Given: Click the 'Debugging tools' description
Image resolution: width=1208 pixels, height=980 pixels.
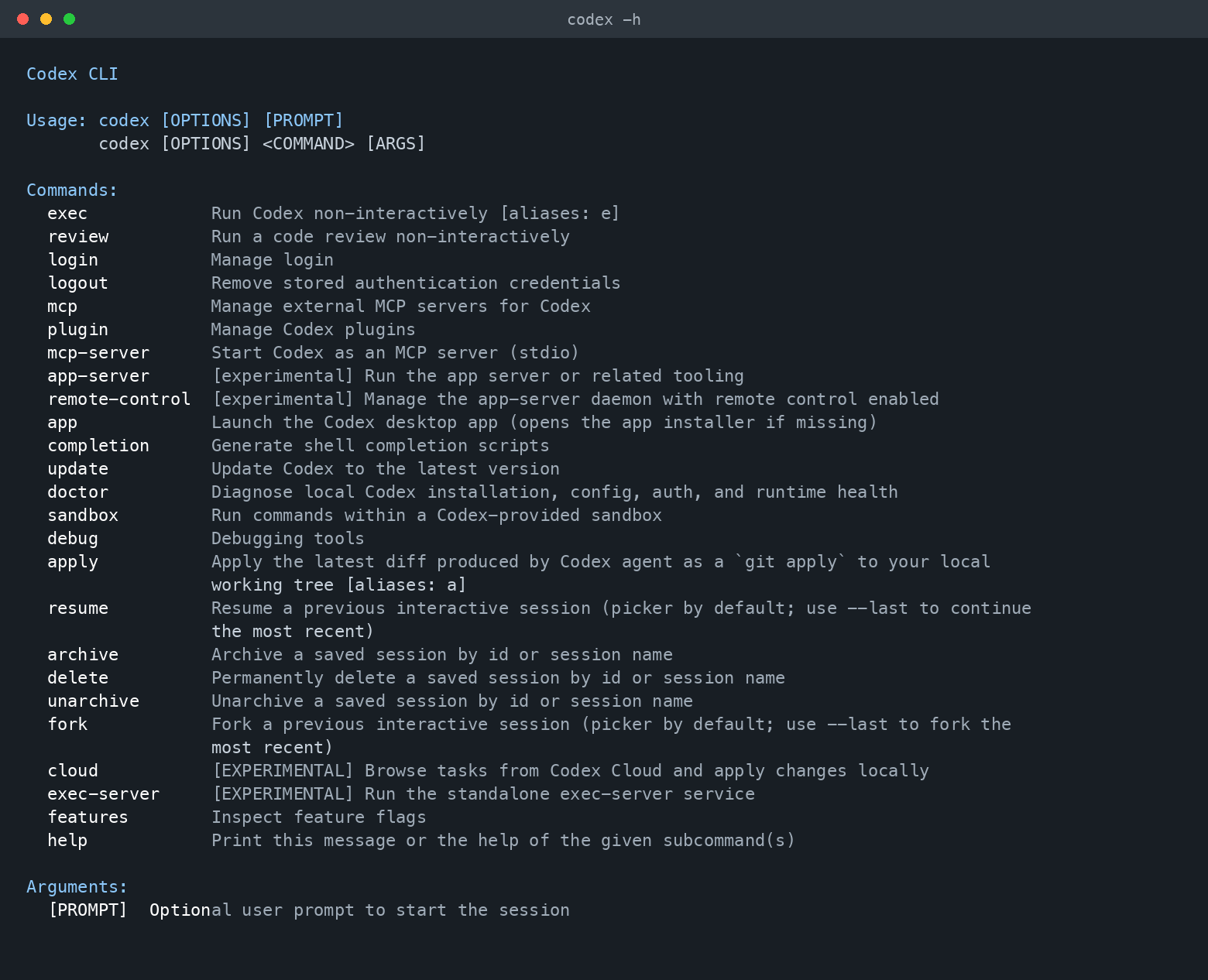Looking at the screenshot, I should pyautogui.click(x=288, y=539).
